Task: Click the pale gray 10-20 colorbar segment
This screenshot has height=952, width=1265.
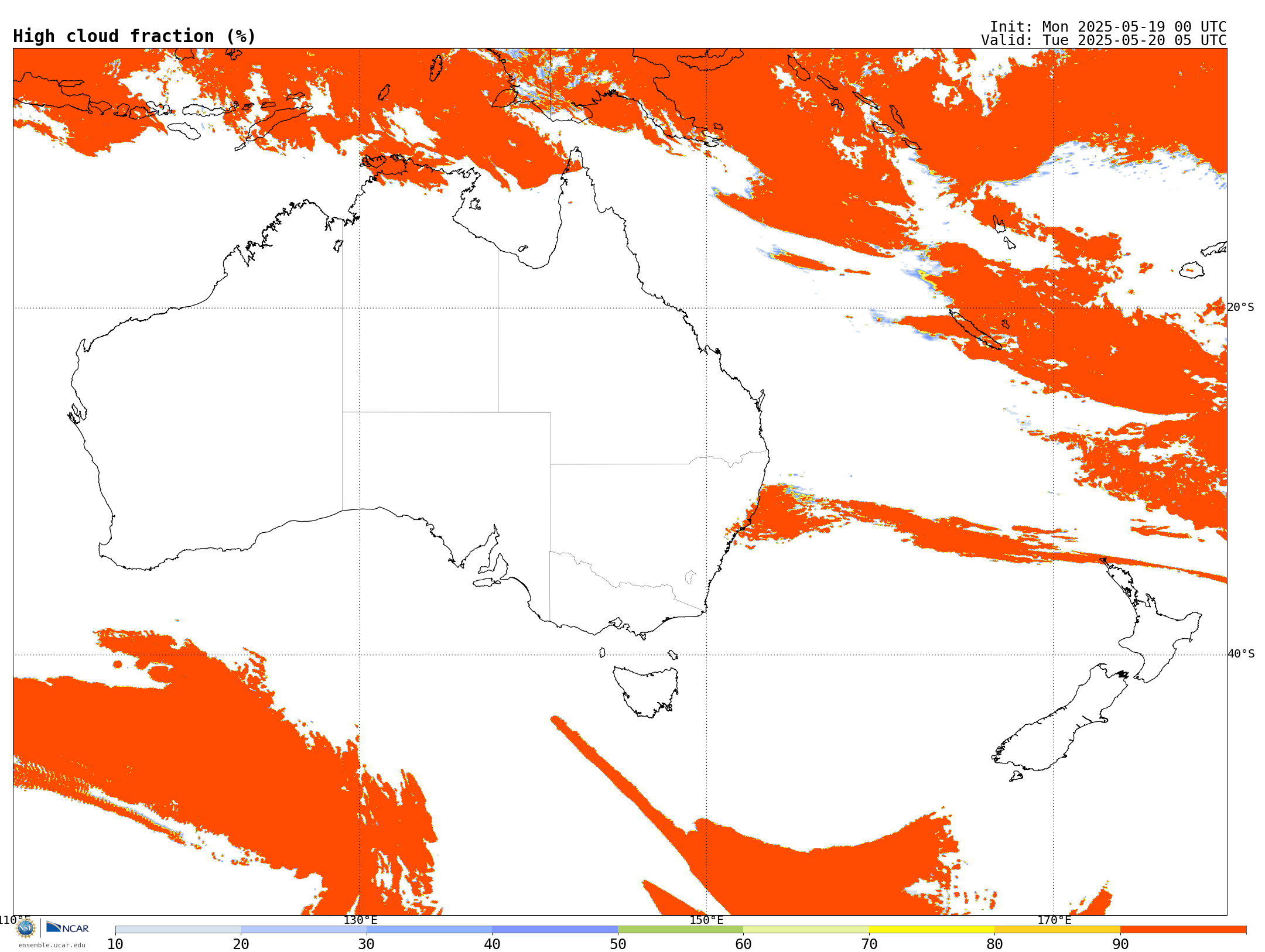Action: [x=178, y=930]
